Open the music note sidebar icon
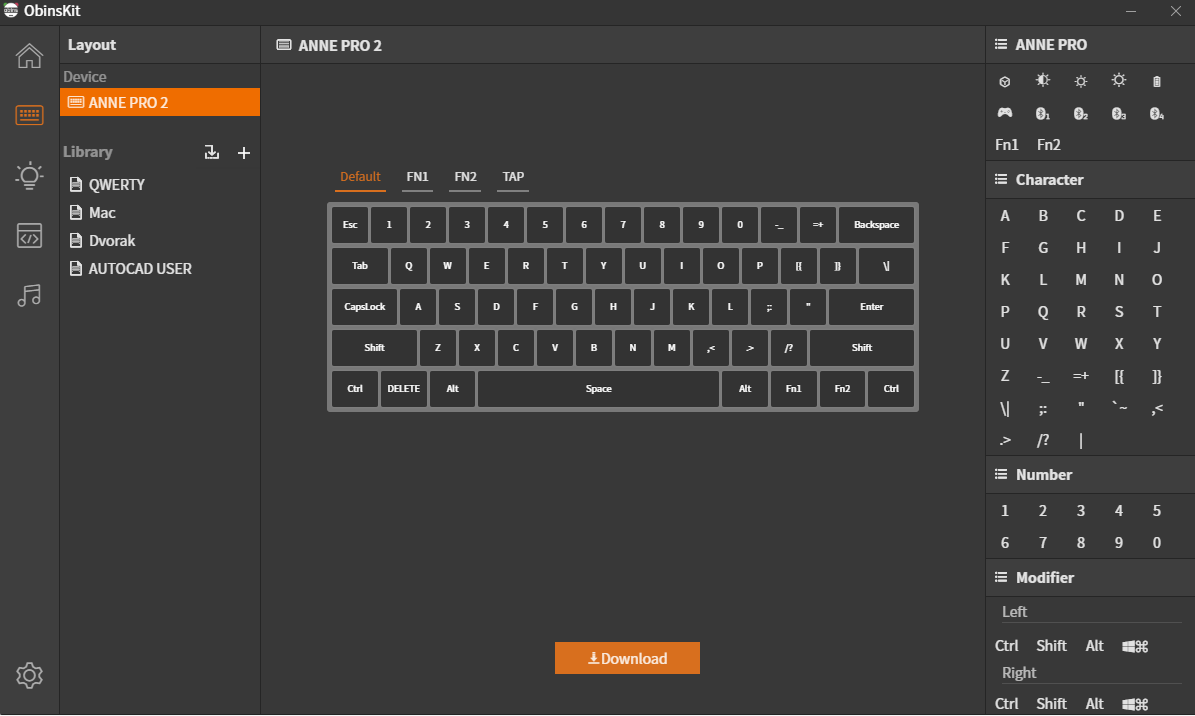The height and width of the screenshot is (716, 1195). 29,295
